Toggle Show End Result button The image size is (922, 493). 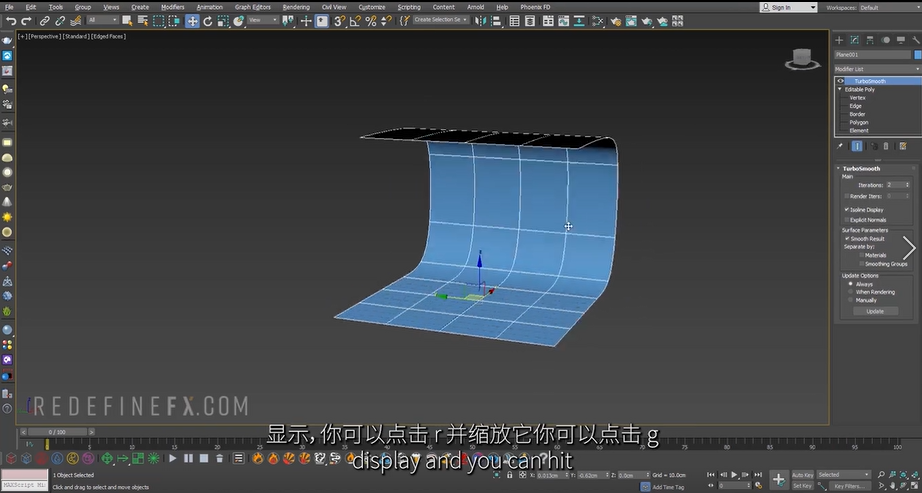click(x=857, y=146)
